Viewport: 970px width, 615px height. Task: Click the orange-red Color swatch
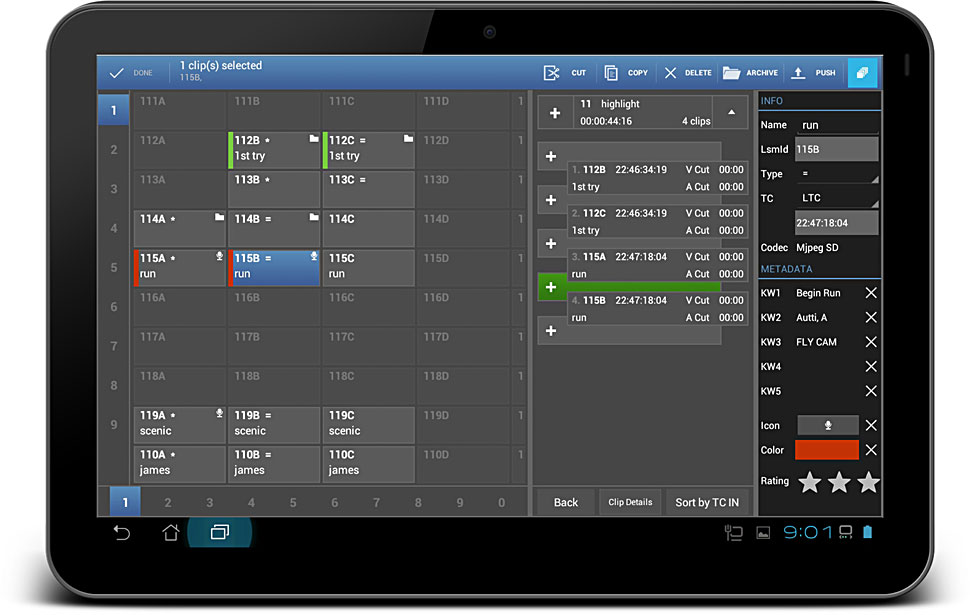coord(826,450)
